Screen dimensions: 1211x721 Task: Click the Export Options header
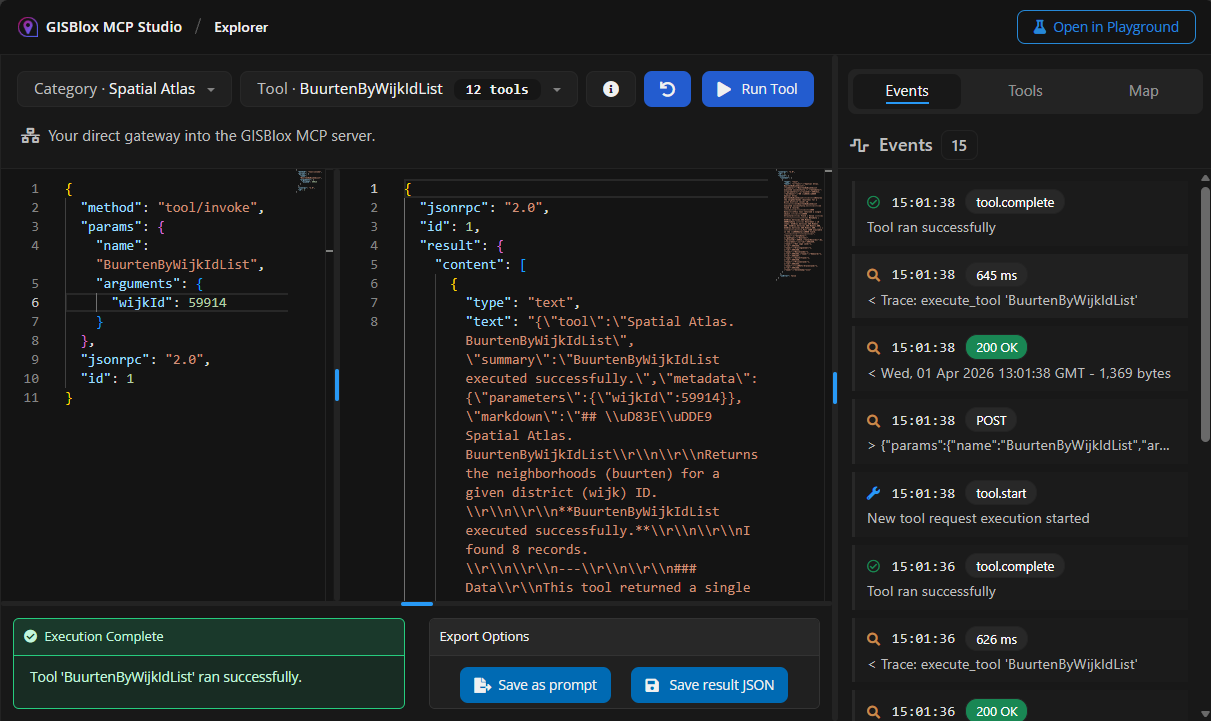pos(624,636)
